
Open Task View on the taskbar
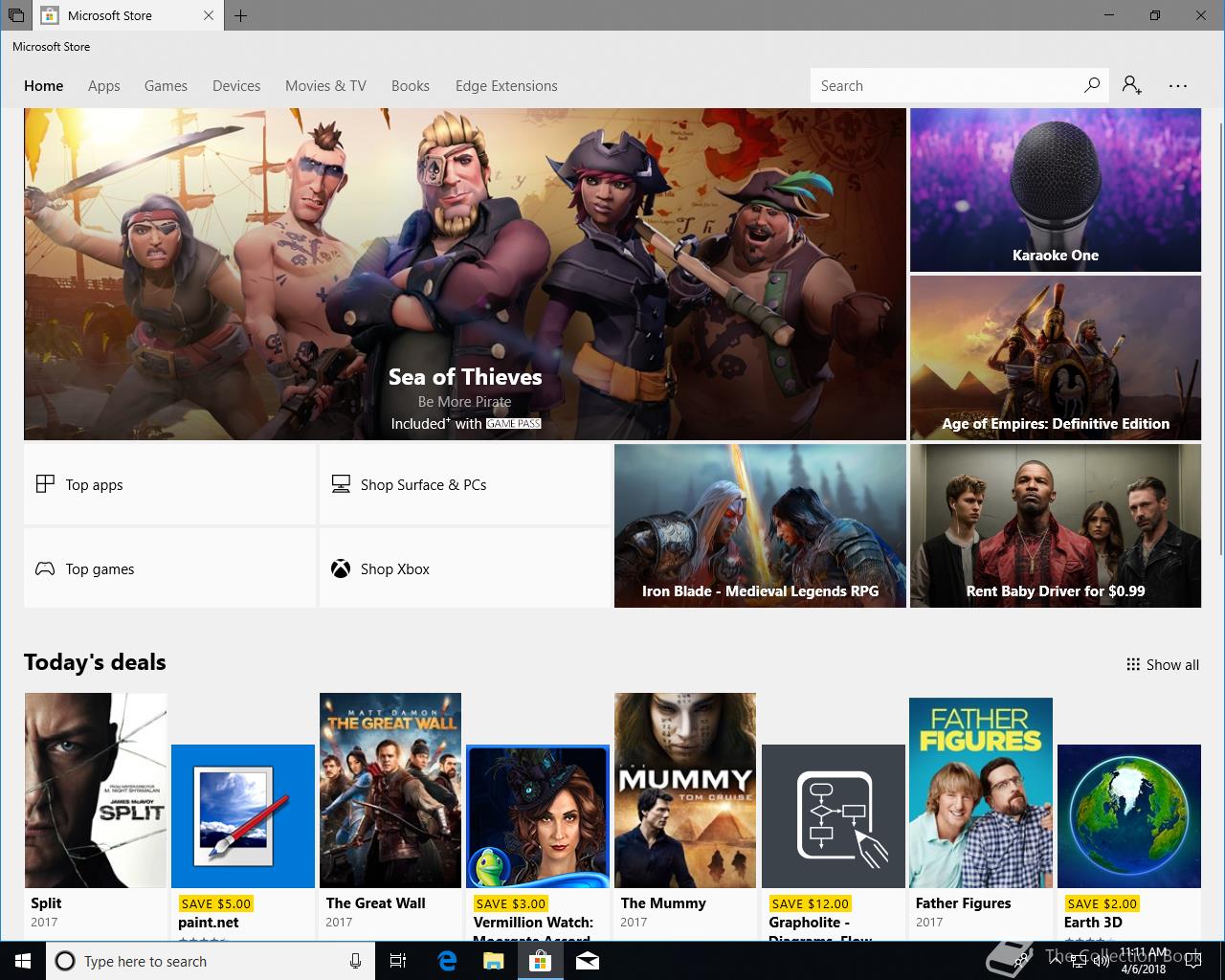point(398,961)
